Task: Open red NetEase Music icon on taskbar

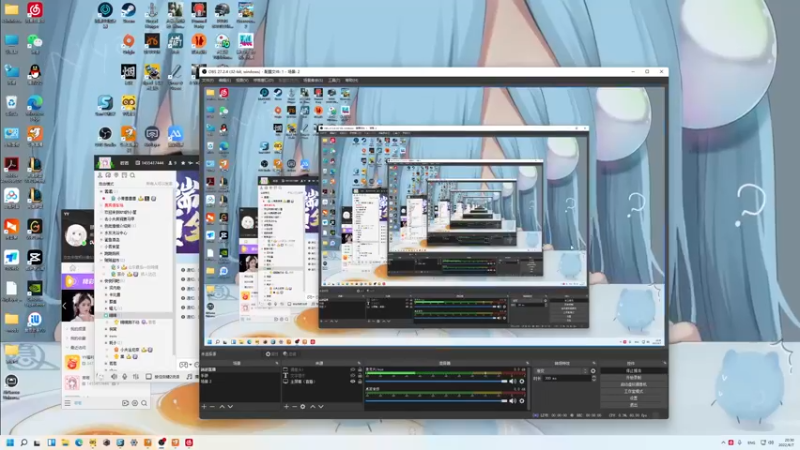Action: (189, 442)
